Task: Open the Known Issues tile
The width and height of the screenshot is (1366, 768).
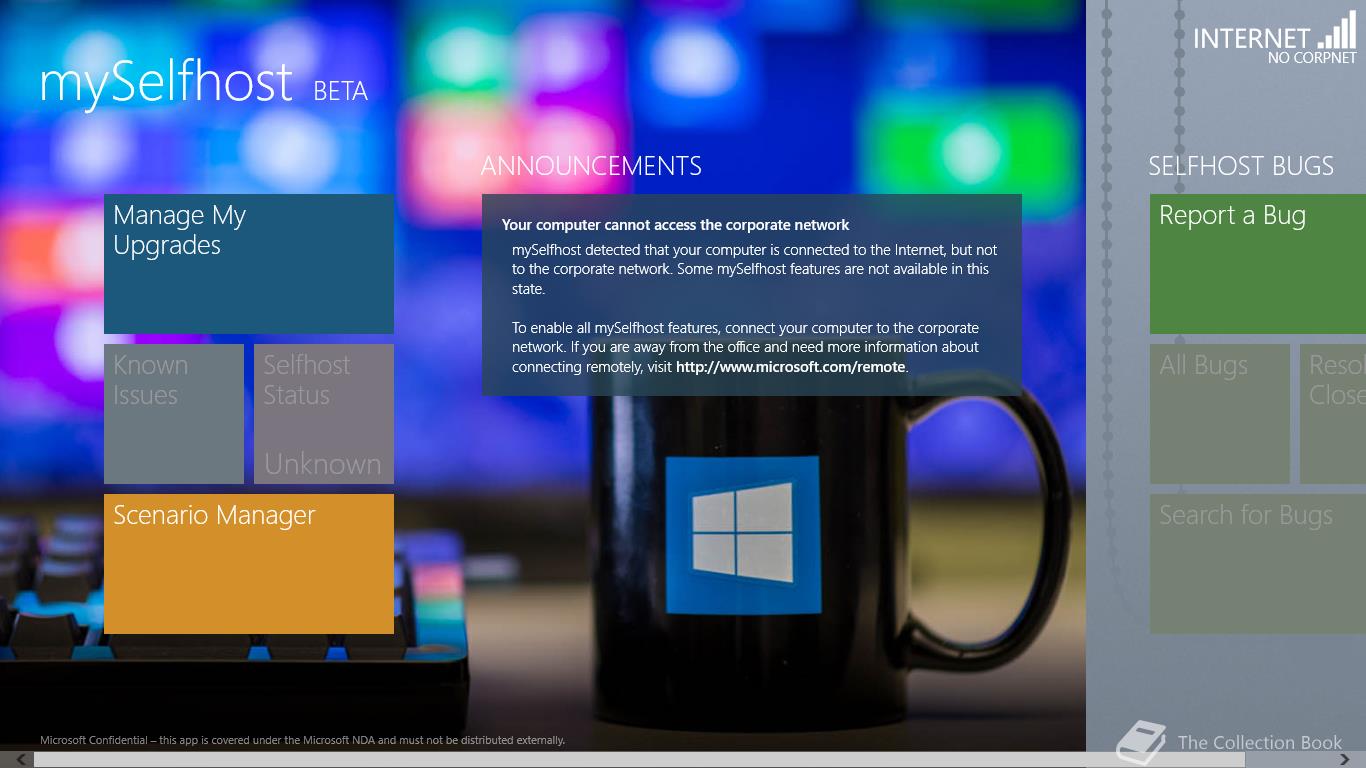Action: pyautogui.click(x=174, y=414)
